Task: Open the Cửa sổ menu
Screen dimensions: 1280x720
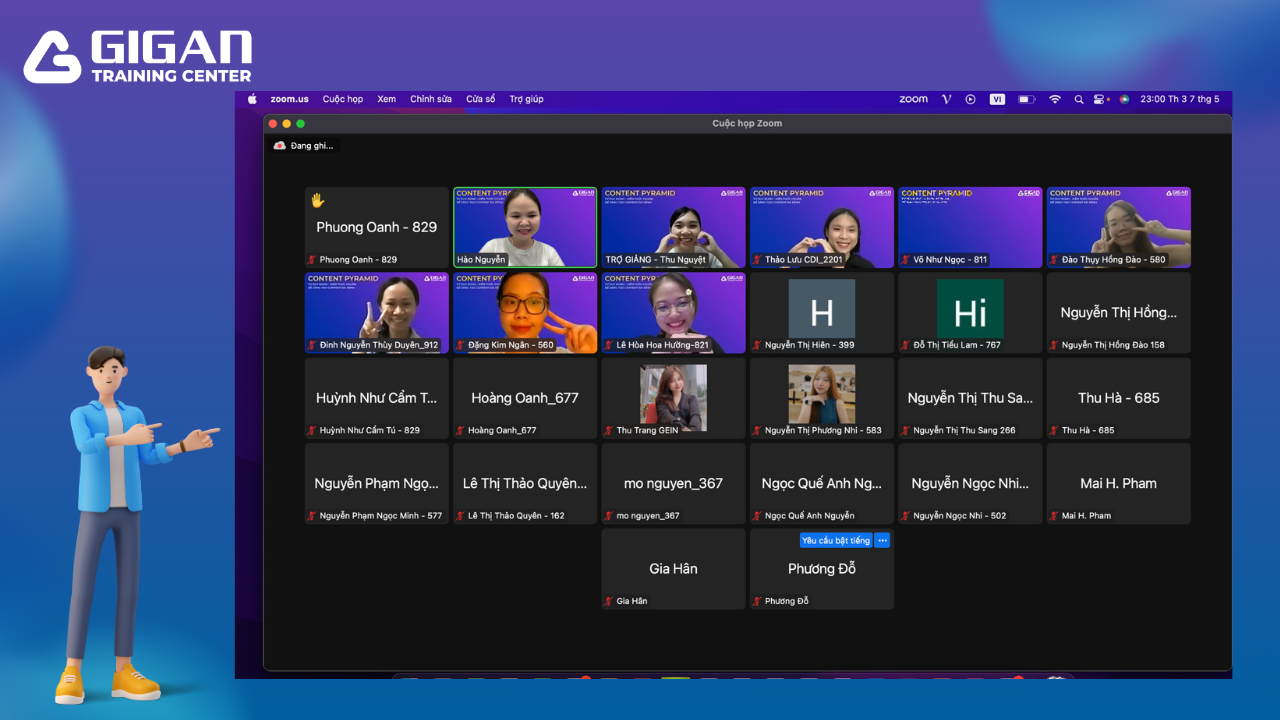Action: coord(481,99)
